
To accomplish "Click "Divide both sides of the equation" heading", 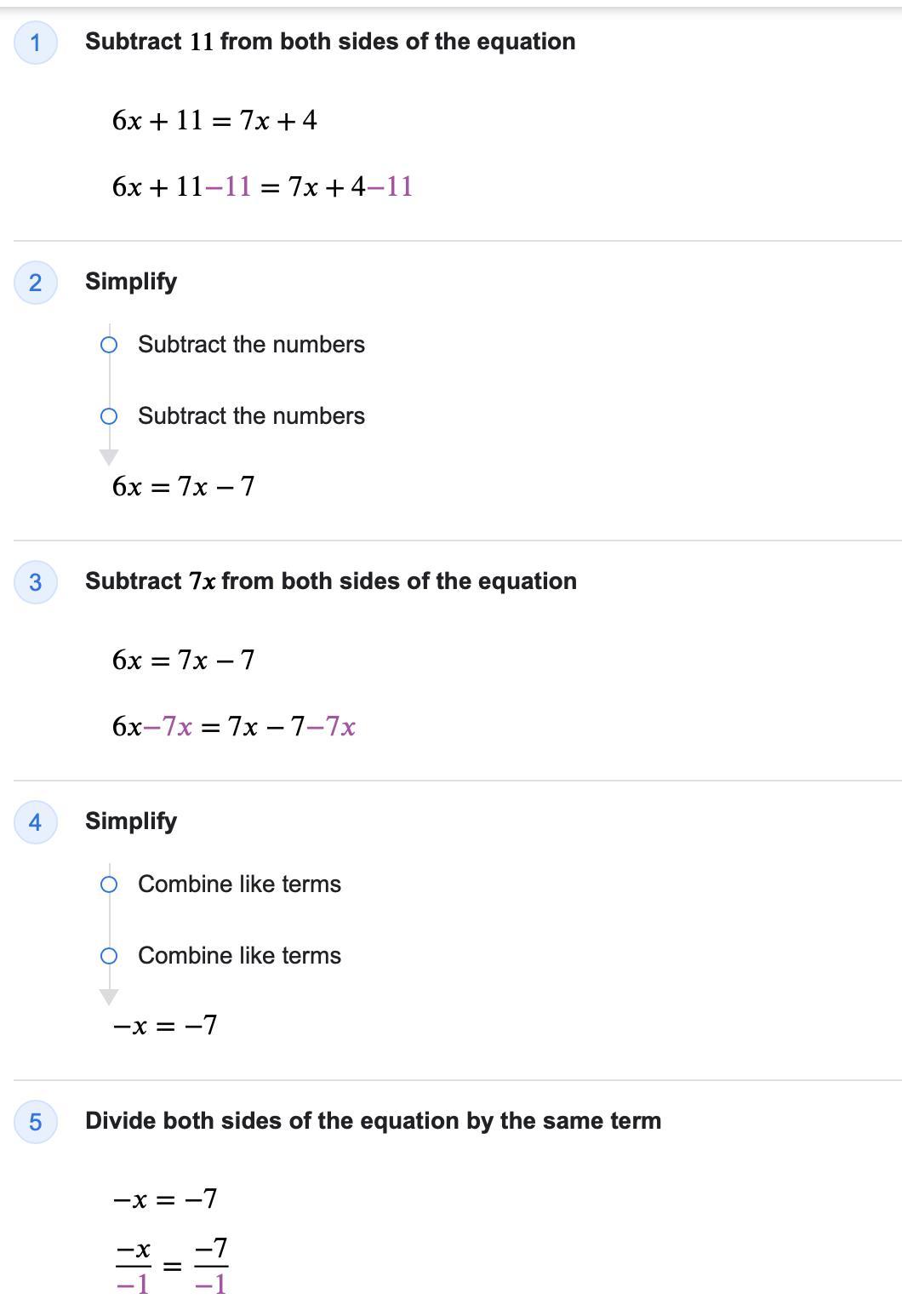I will pyautogui.click(x=373, y=1121).
